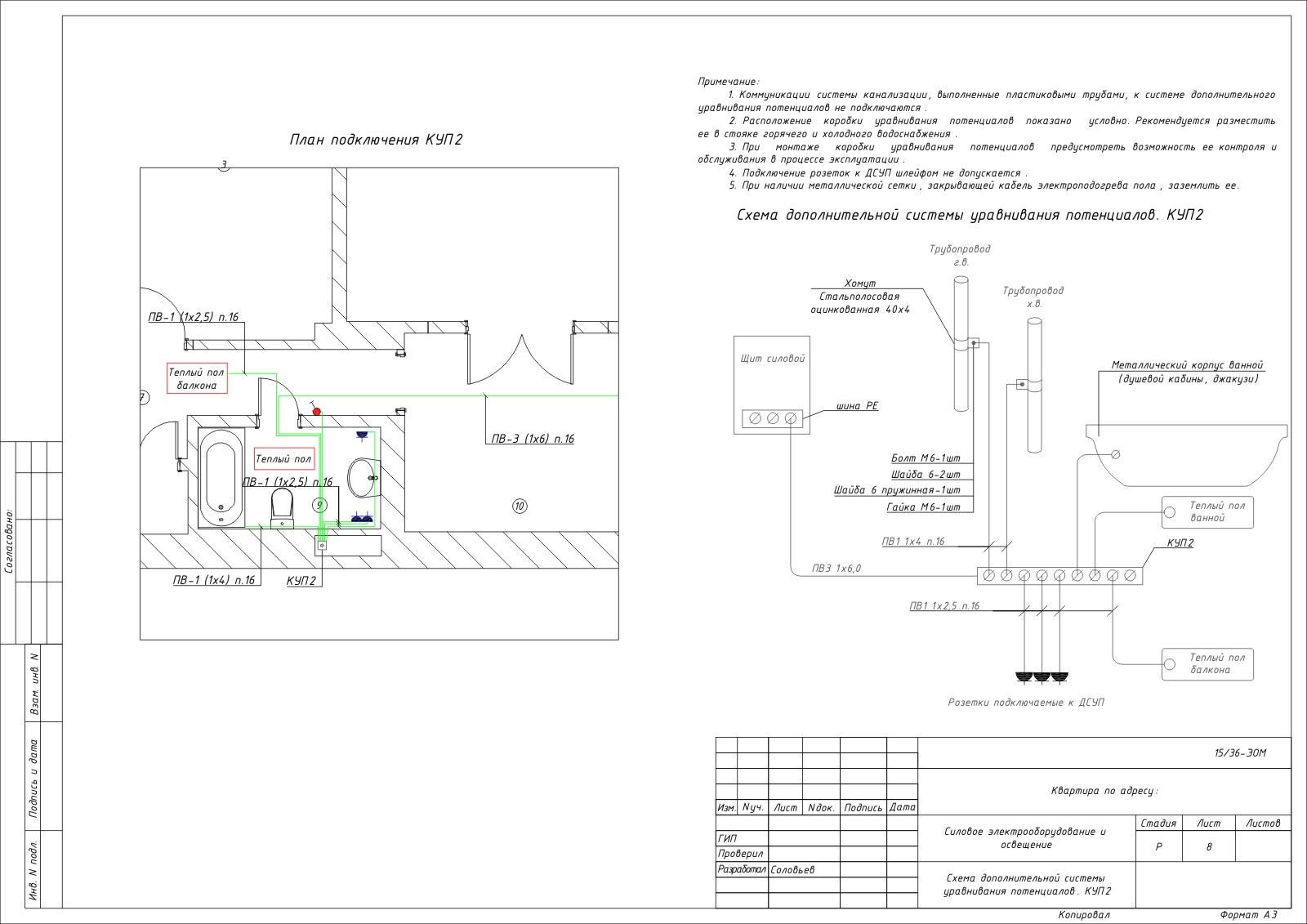Click the "Гайка М6-1шт" callout
This screenshot has height=924, width=1307.
(x=923, y=507)
